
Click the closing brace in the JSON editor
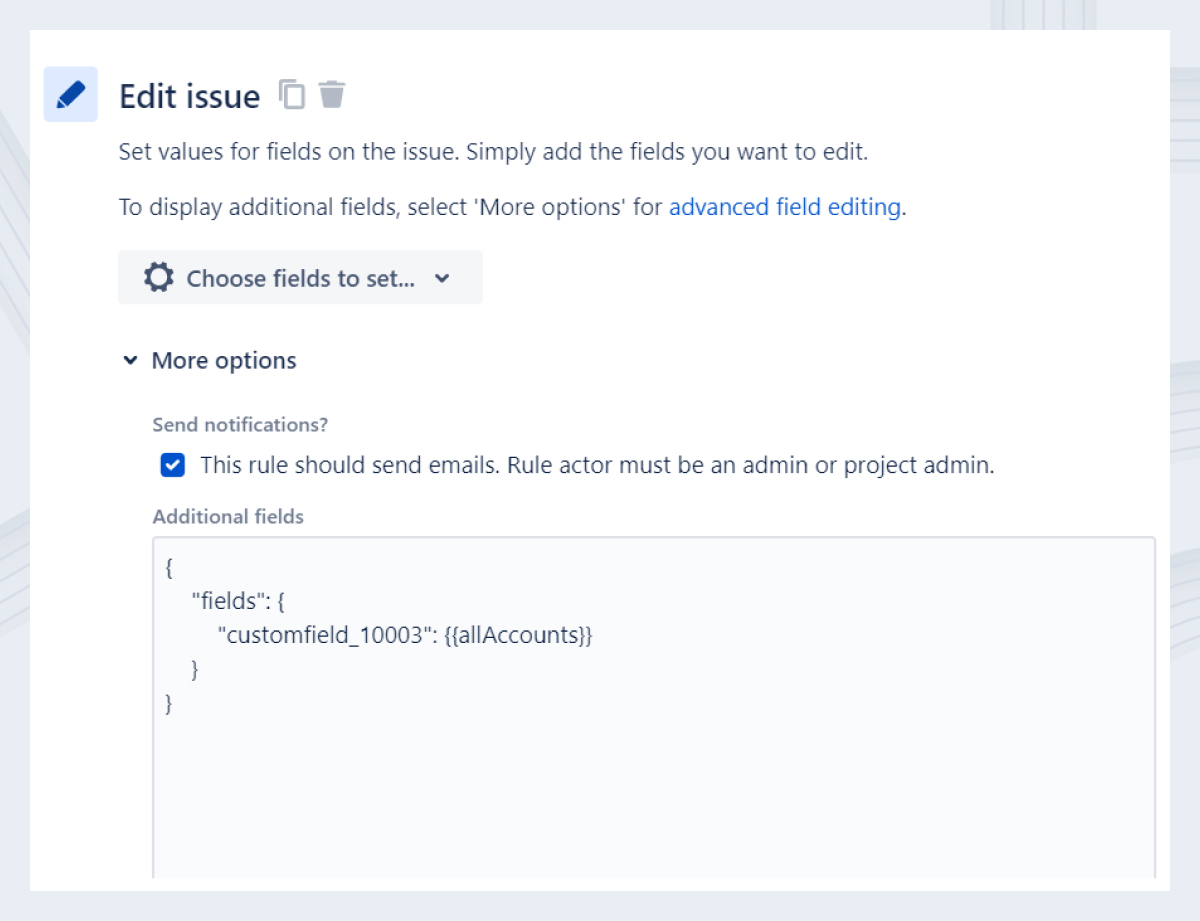[168, 703]
